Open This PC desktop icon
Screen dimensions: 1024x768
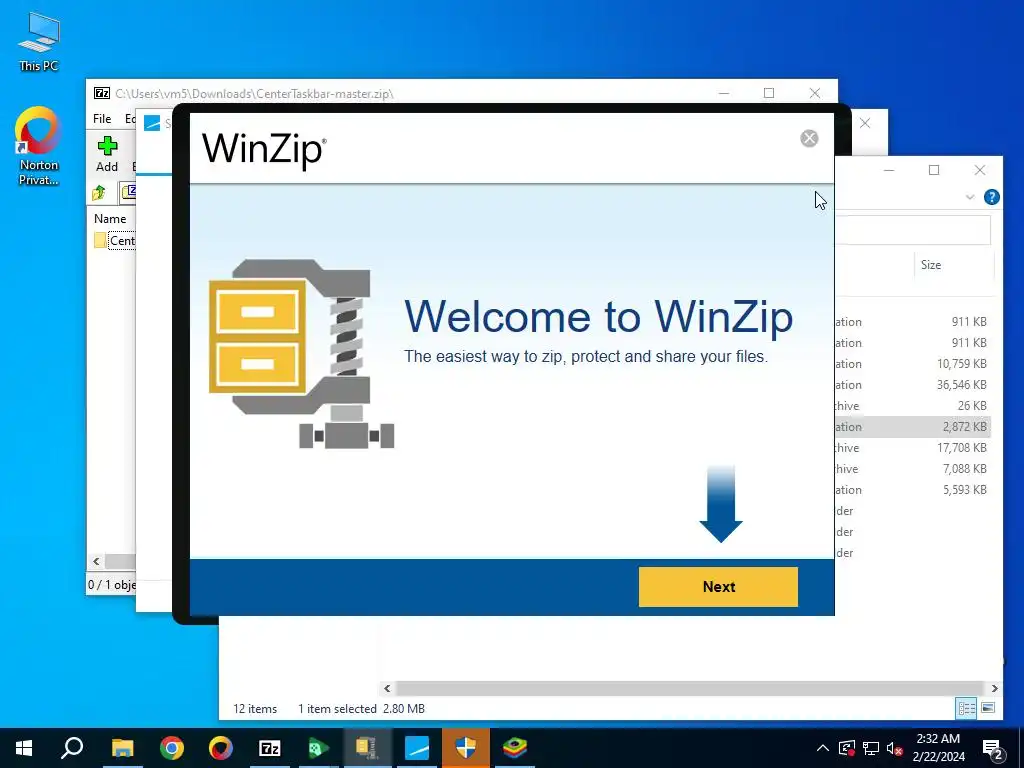[x=39, y=41]
